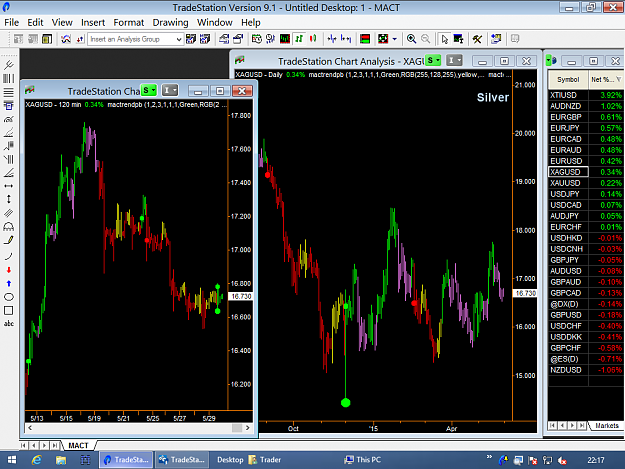Screen dimensions: 625x469
Task: Toggle the OHLC bar chart style button
Action: click(299, 39)
